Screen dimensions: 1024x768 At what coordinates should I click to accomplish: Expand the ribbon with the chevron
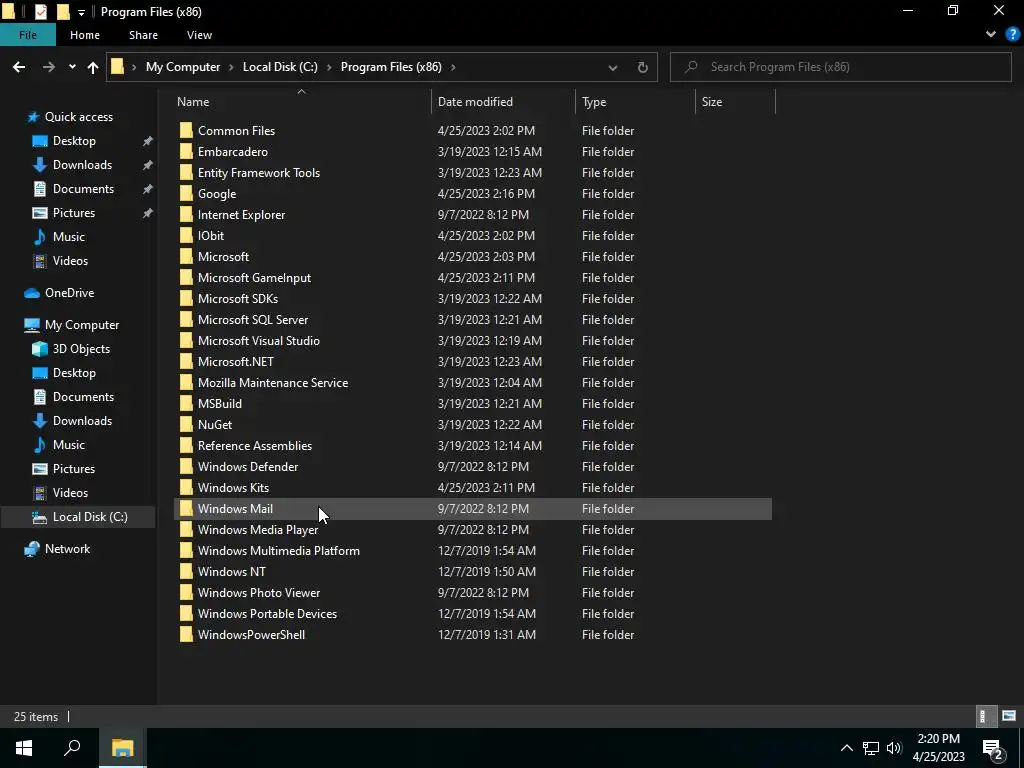(x=991, y=35)
